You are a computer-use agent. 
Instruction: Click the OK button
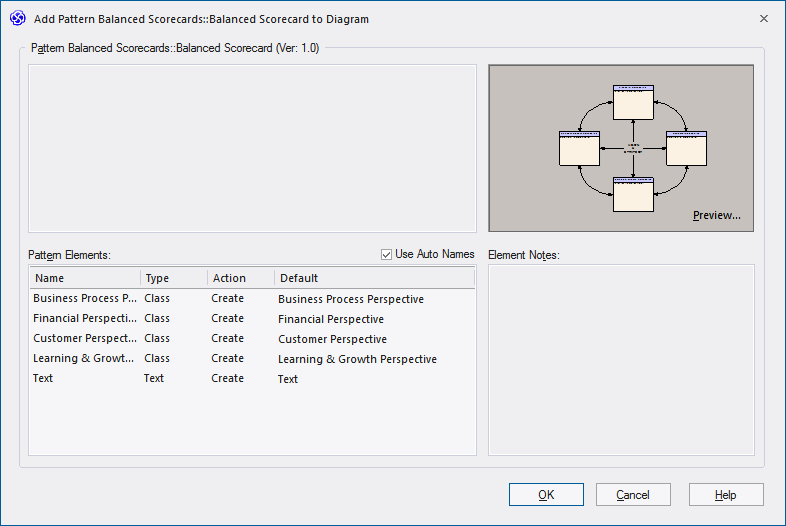(546, 495)
